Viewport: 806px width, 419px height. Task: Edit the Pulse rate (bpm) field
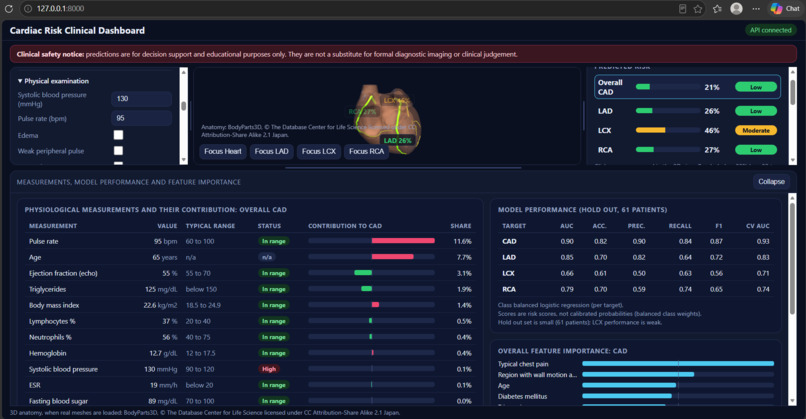click(x=141, y=118)
